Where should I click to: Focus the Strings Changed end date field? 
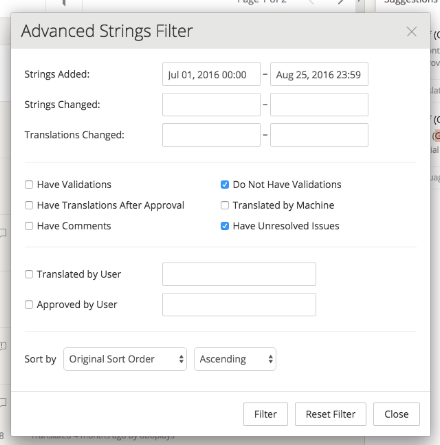(319, 105)
